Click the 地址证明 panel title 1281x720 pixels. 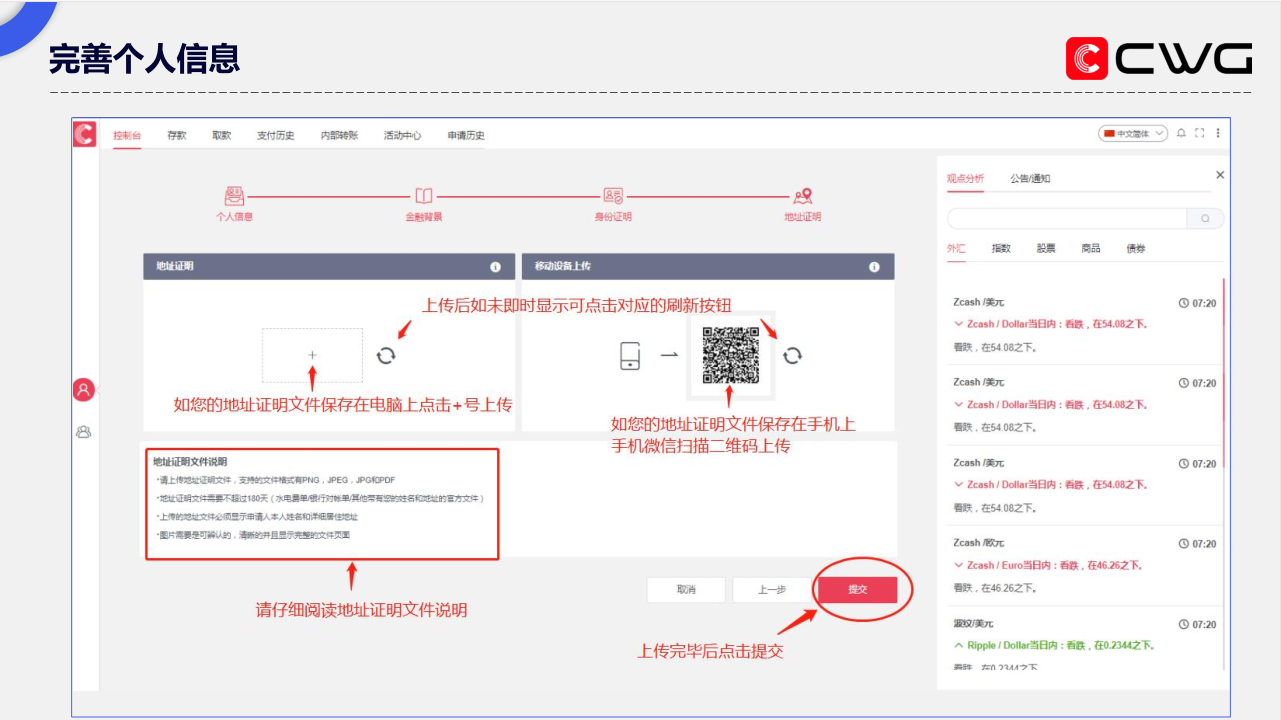[x=174, y=267]
